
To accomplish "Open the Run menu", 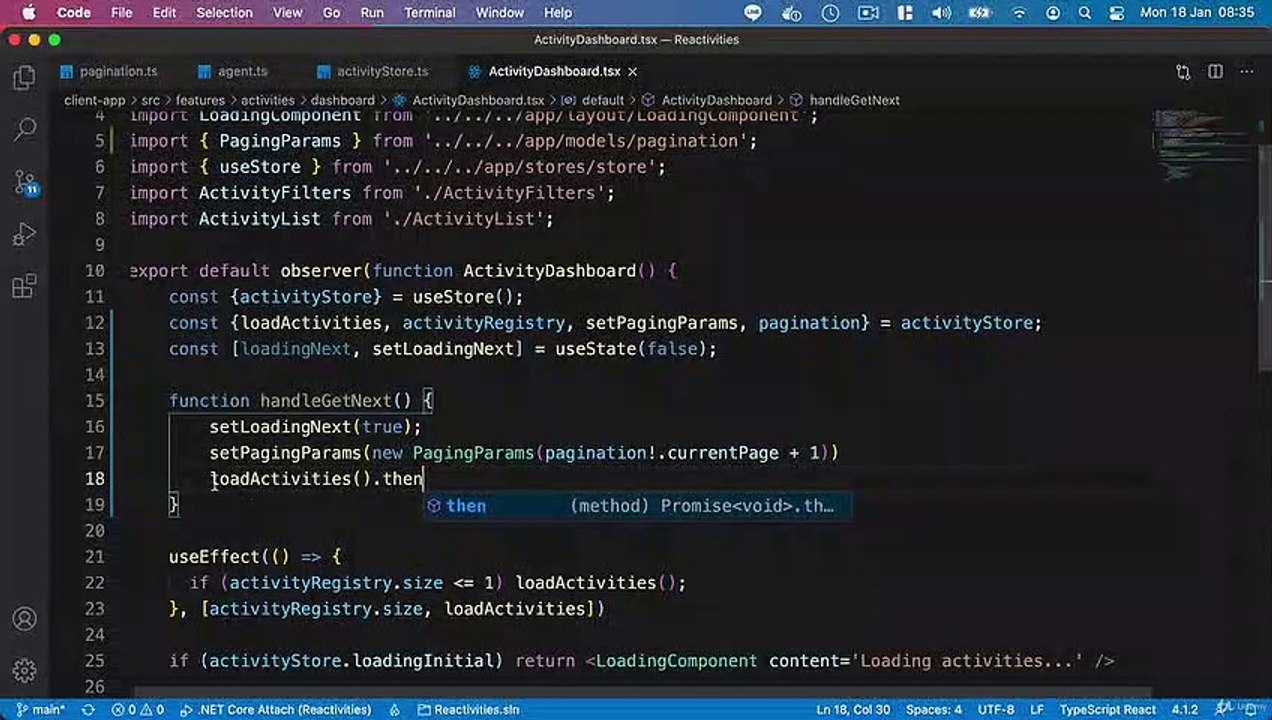I will pyautogui.click(x=372, y=13).
